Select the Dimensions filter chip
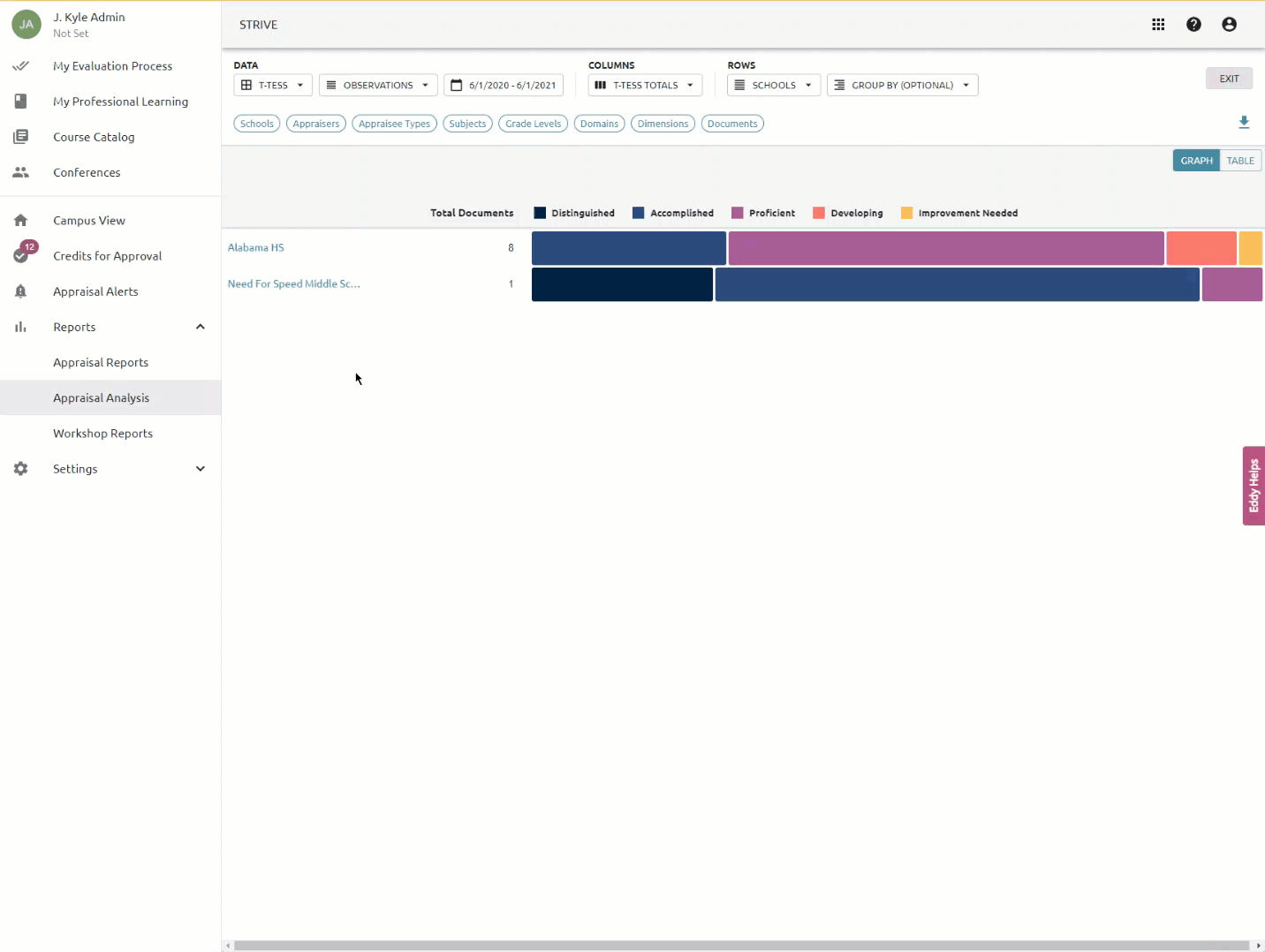Image resolution: width=1265 pixels, height=952 pixels. pos(663,124)
